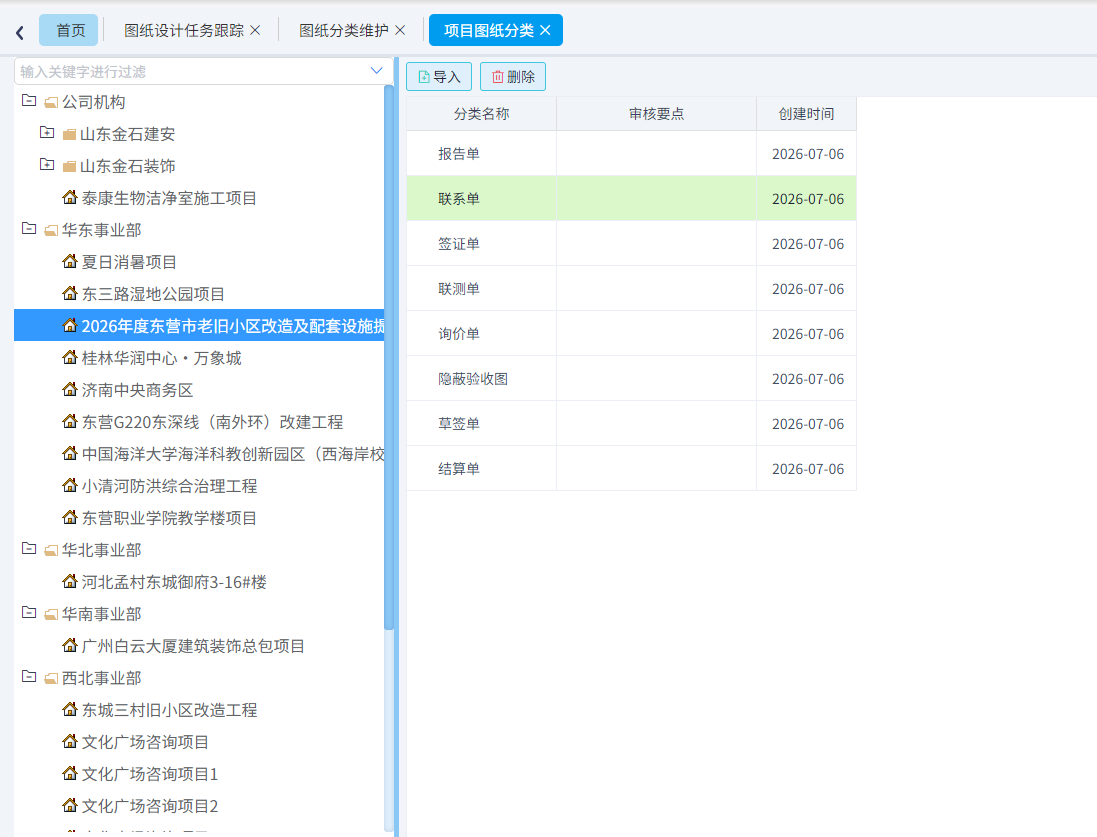Screen dimensions: 1097x837
Task: Click house icon of 广州白云大厦 project
Action: coord(70,645)
